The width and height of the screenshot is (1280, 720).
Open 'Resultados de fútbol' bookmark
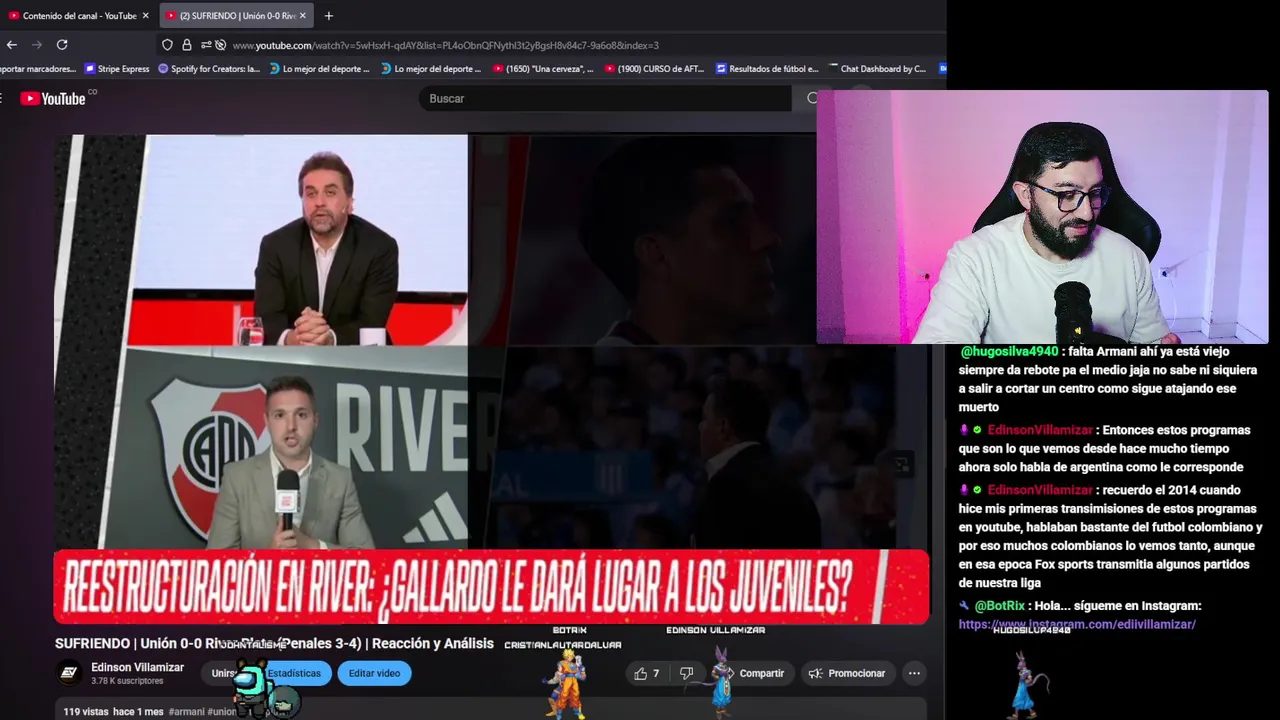pyautogui.click(x=767, y=69)
